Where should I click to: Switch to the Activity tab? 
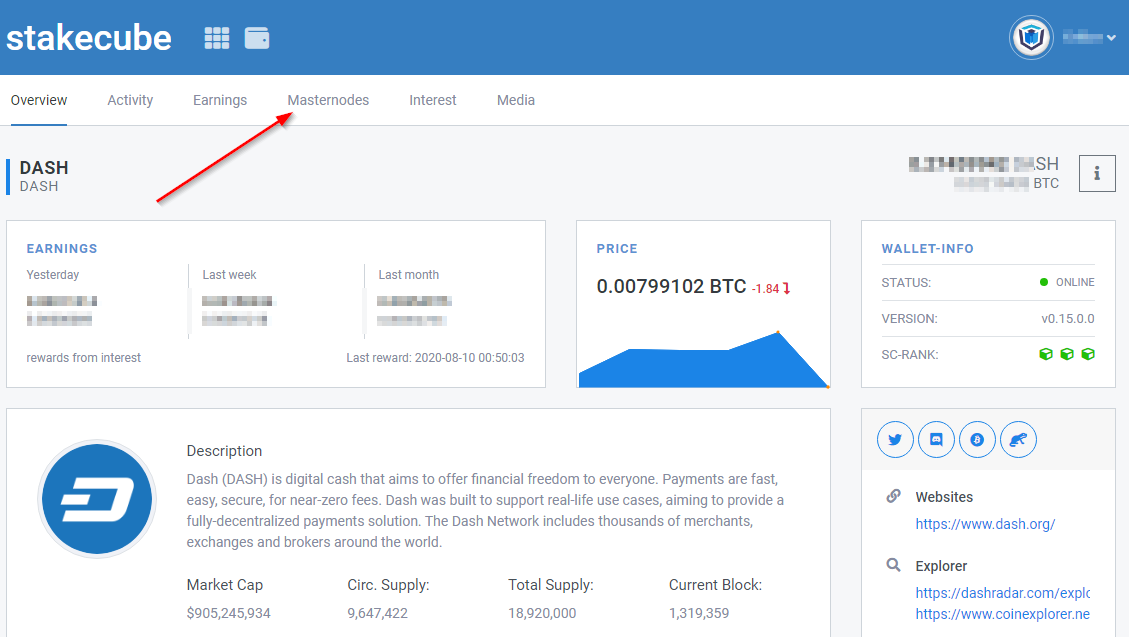tap(130, 100)
